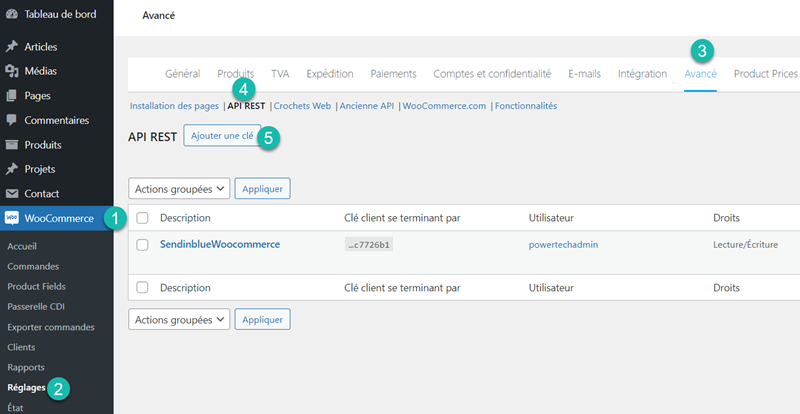Click the Commentaires speech bubble icon
This screenshot has width=800, height=414.
pos(12,120)
